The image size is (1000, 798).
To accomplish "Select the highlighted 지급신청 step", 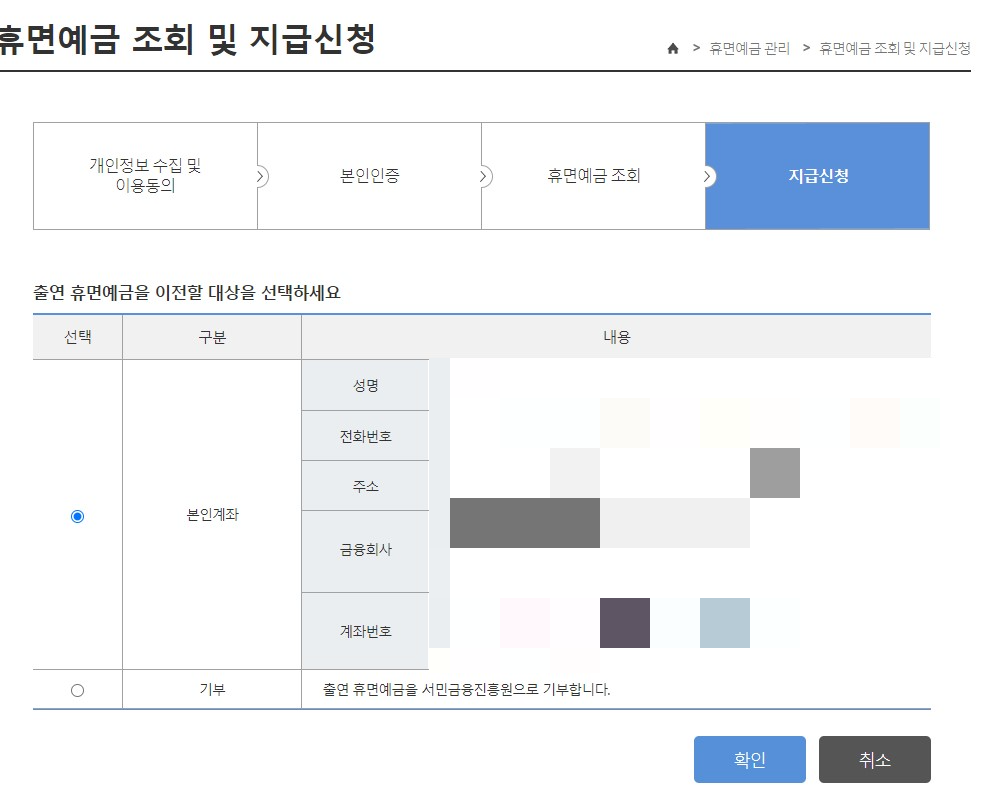I will (x=817, y=176).
